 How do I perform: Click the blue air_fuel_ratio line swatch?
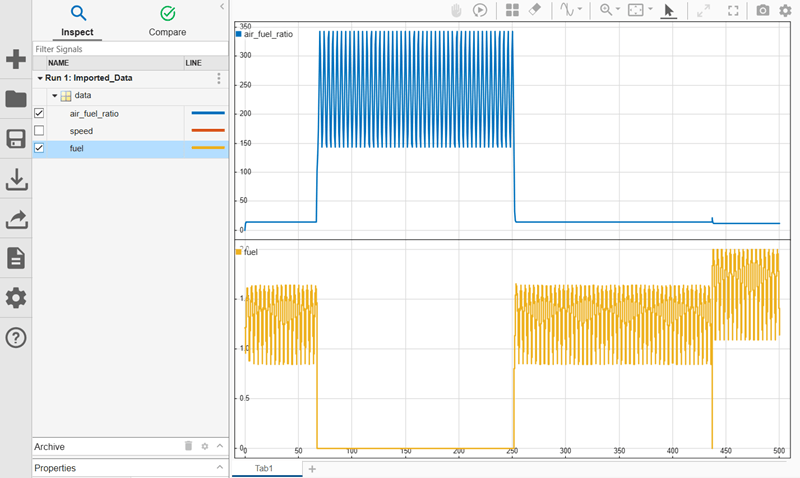tap(208, 113)
